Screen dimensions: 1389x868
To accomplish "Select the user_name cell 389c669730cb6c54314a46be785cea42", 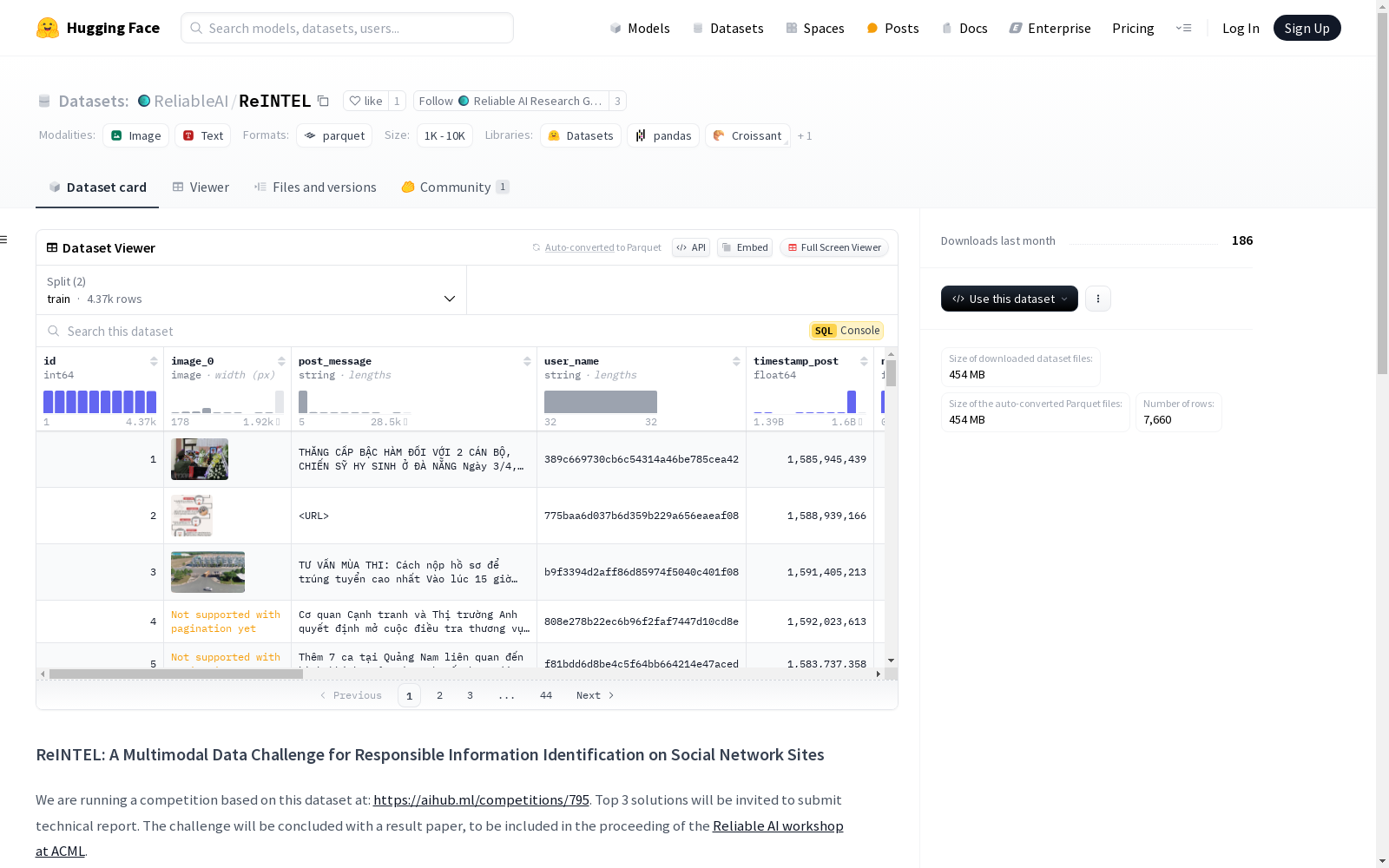I will click(642, 459).
